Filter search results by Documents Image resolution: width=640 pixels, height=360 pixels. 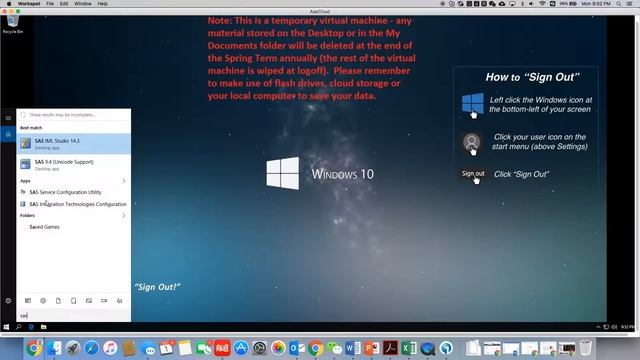[x=58, y=301]
